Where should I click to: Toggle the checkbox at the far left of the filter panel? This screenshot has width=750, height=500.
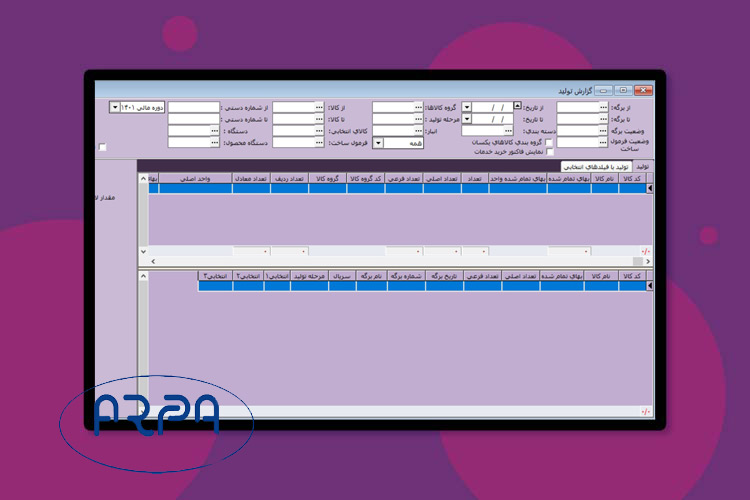tap(102, 147)
